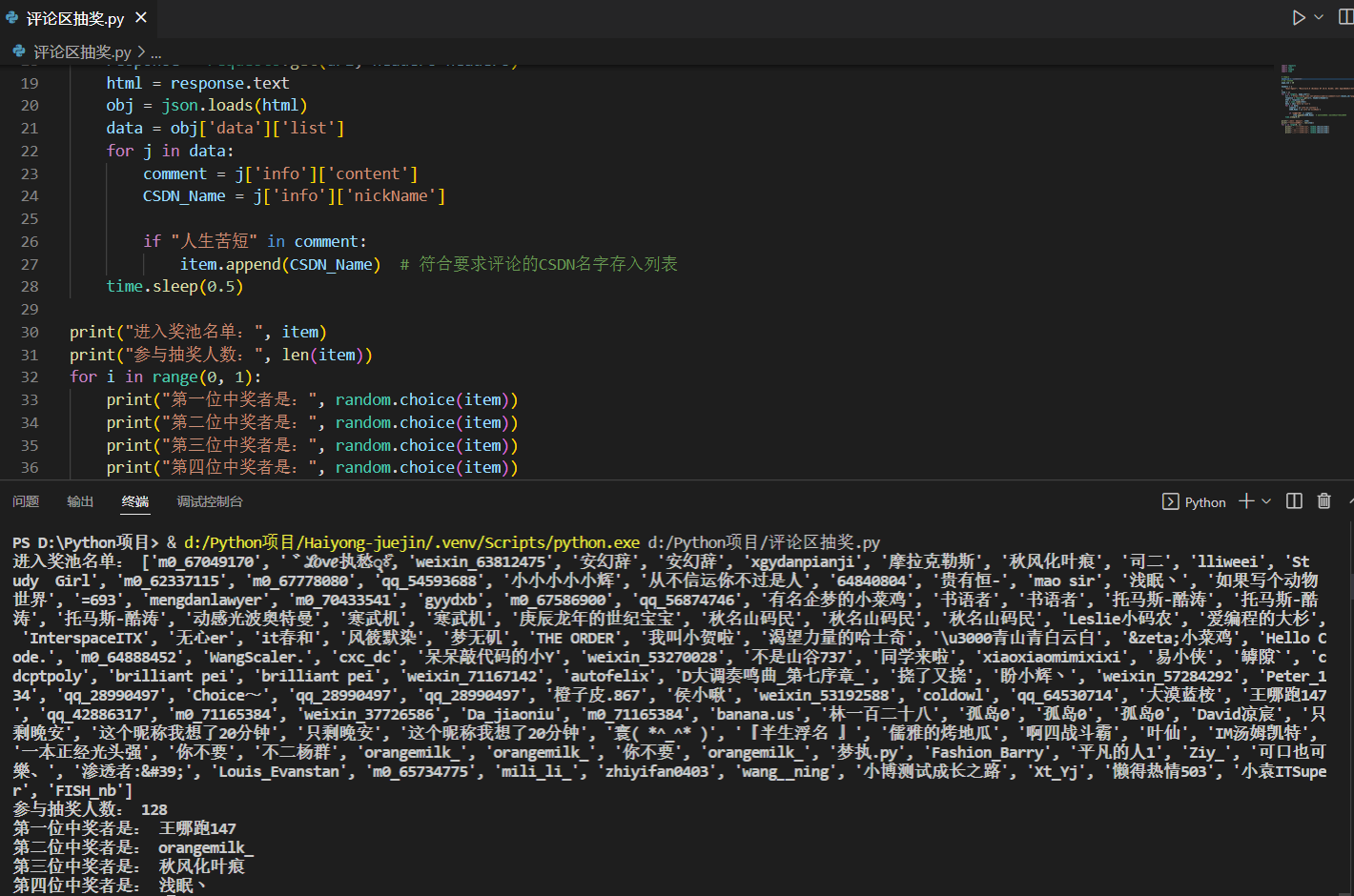Click the 评论区抽奖.py breadcrumb item
The height and width of the screenshot is (896, 1354).
tap(82, 52)
